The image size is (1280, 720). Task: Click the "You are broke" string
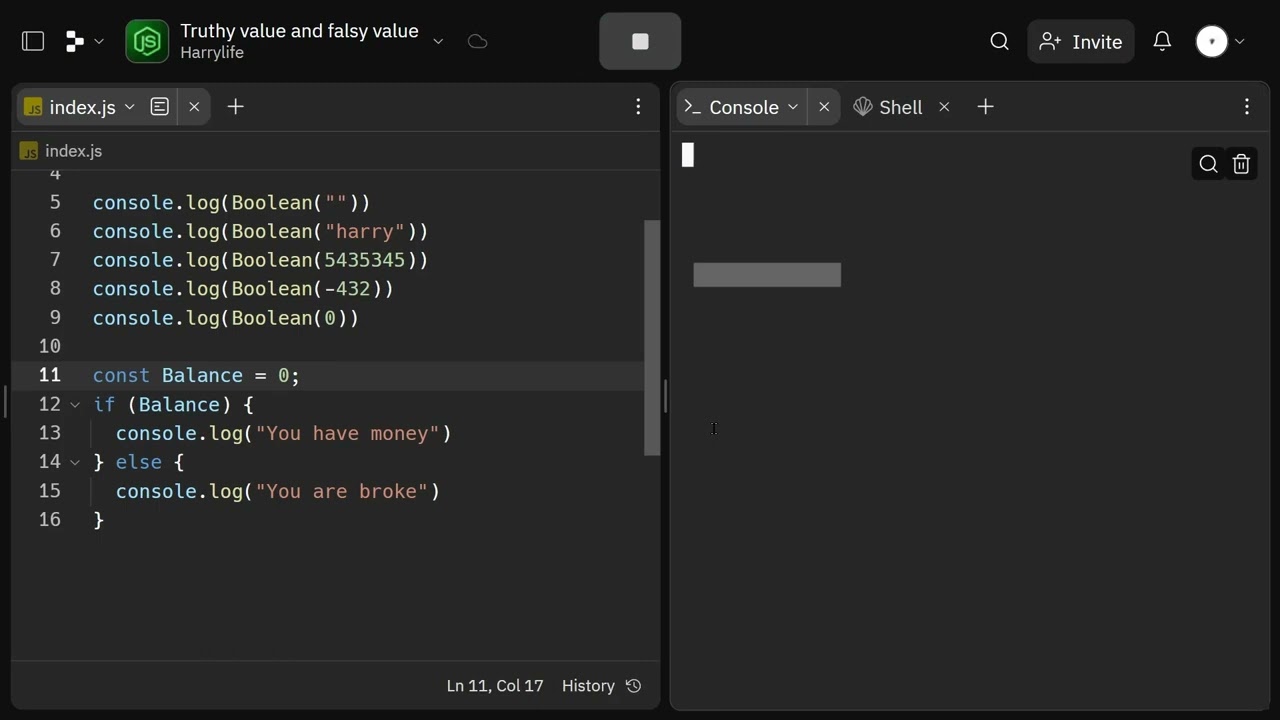pos(341,492)
